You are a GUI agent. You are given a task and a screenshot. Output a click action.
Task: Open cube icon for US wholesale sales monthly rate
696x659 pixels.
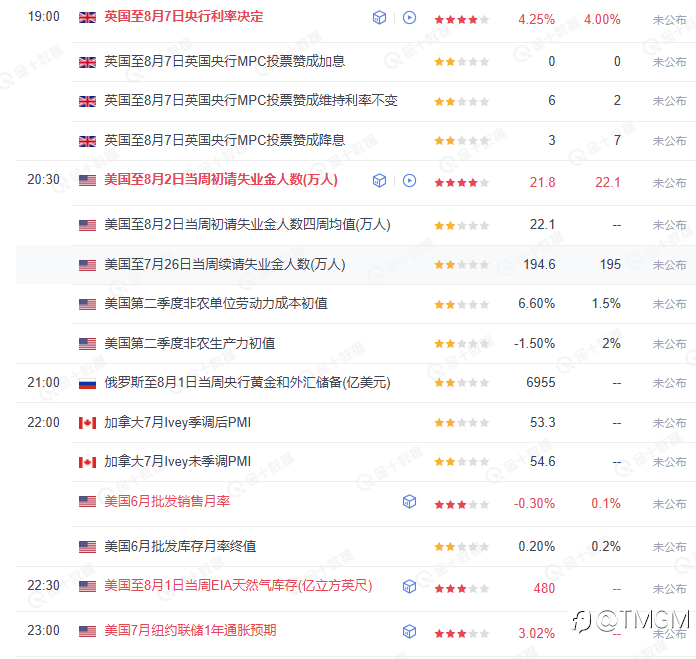coord(409,501)
